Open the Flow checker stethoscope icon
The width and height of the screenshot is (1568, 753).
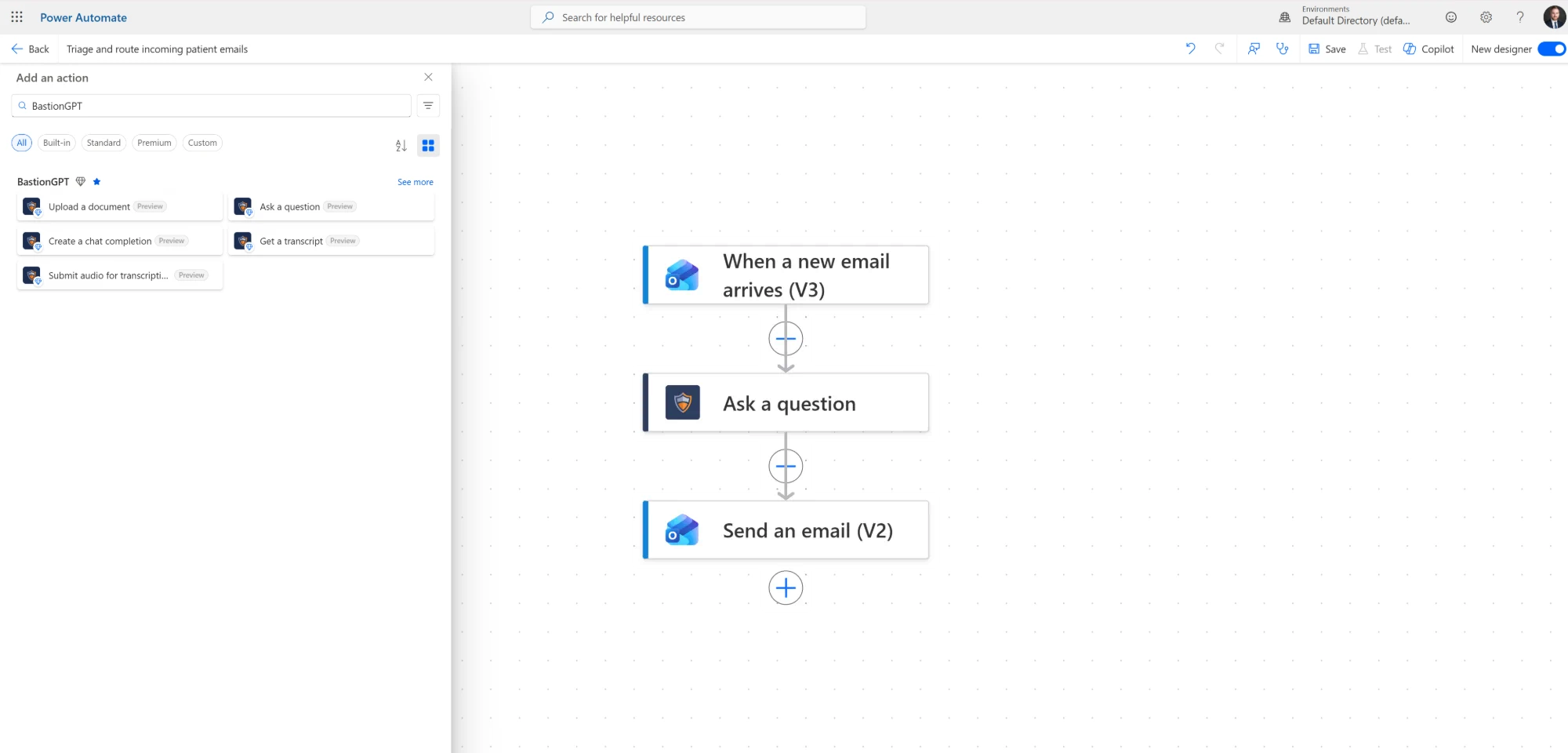pyautogui.click(x=1283, y=49)
